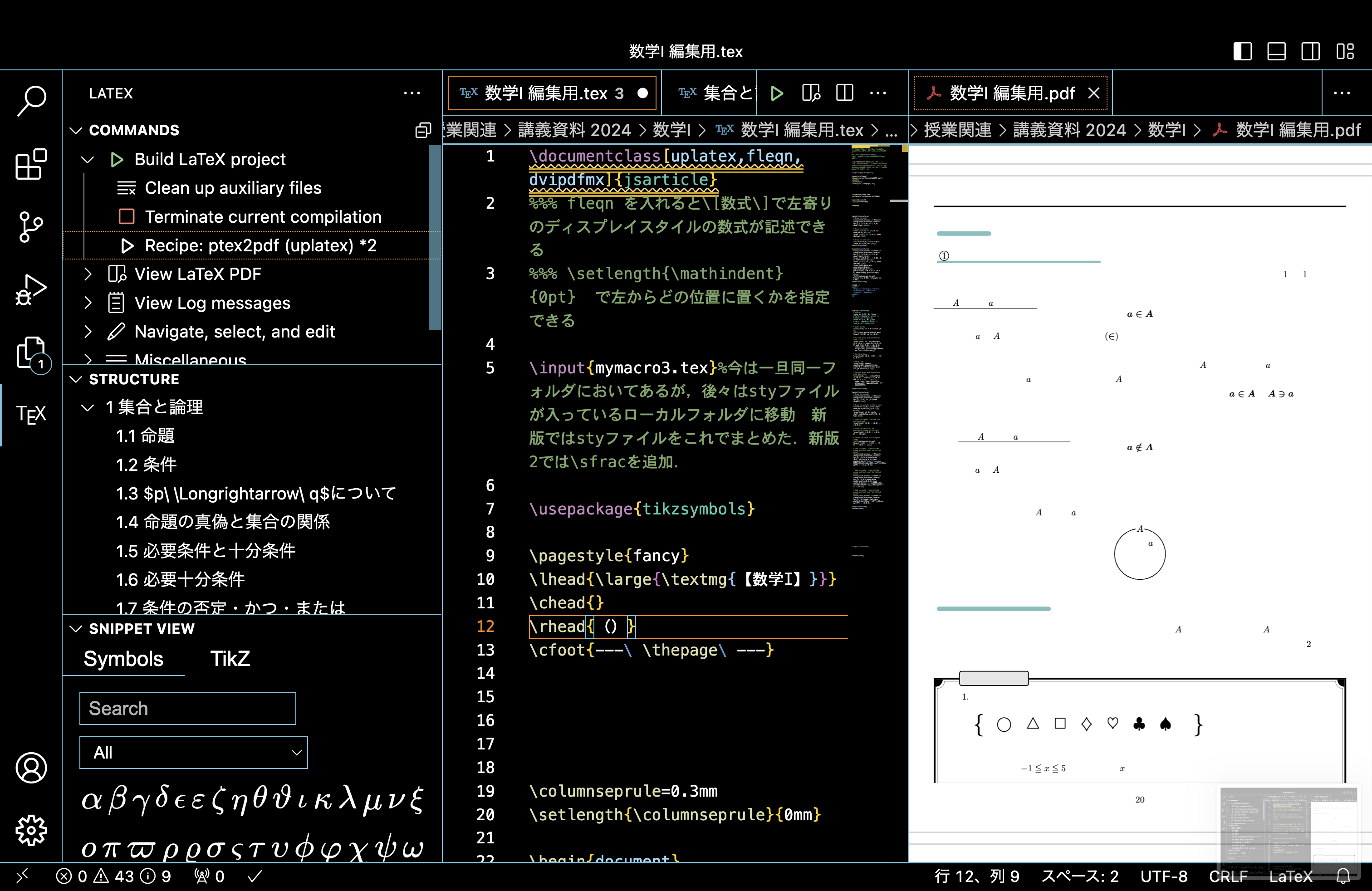Viewport: 1372px width, 891px height.
Task: Select the TikZ snippet tab
Action: (x=230, y=659)
